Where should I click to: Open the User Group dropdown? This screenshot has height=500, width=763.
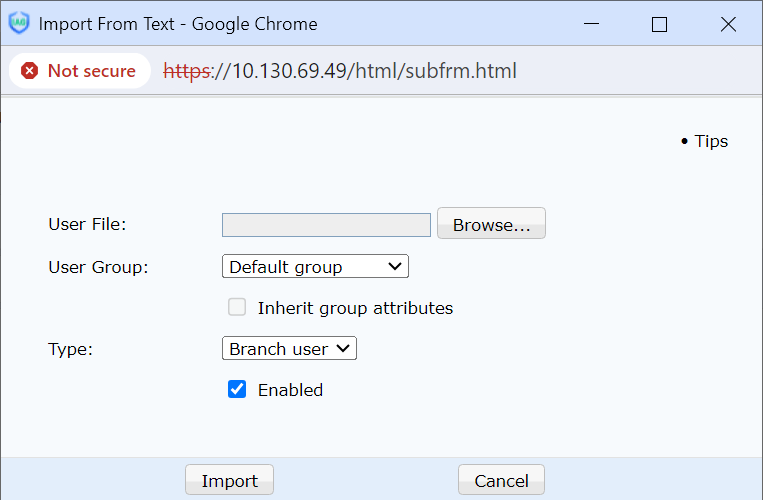(x=315, y=266)
